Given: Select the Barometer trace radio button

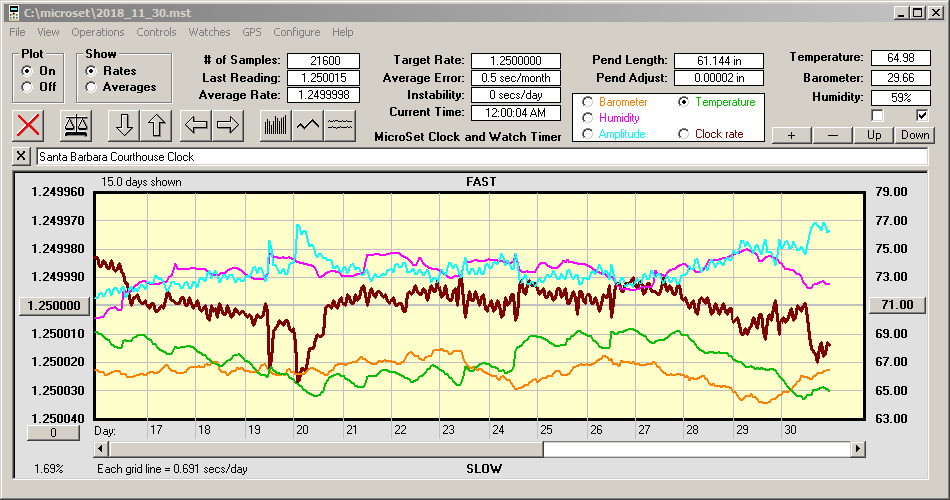Looking at the screenshot, I should coord(587,102).
